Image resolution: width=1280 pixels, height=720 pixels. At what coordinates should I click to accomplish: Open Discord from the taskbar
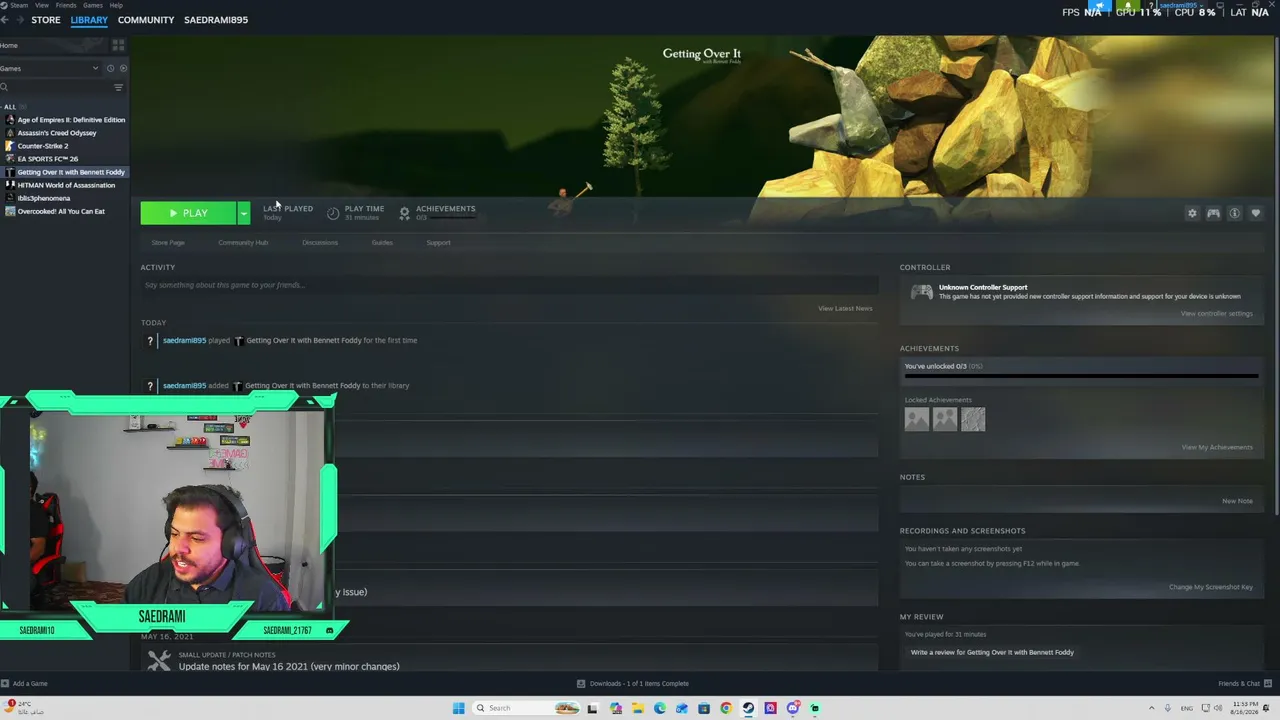793,708
